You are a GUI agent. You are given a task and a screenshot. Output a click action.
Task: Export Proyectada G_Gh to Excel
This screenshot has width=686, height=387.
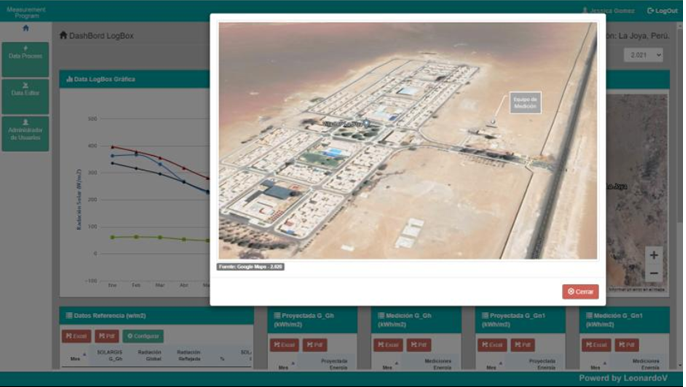pyautogui.click(x=284, y=345)
